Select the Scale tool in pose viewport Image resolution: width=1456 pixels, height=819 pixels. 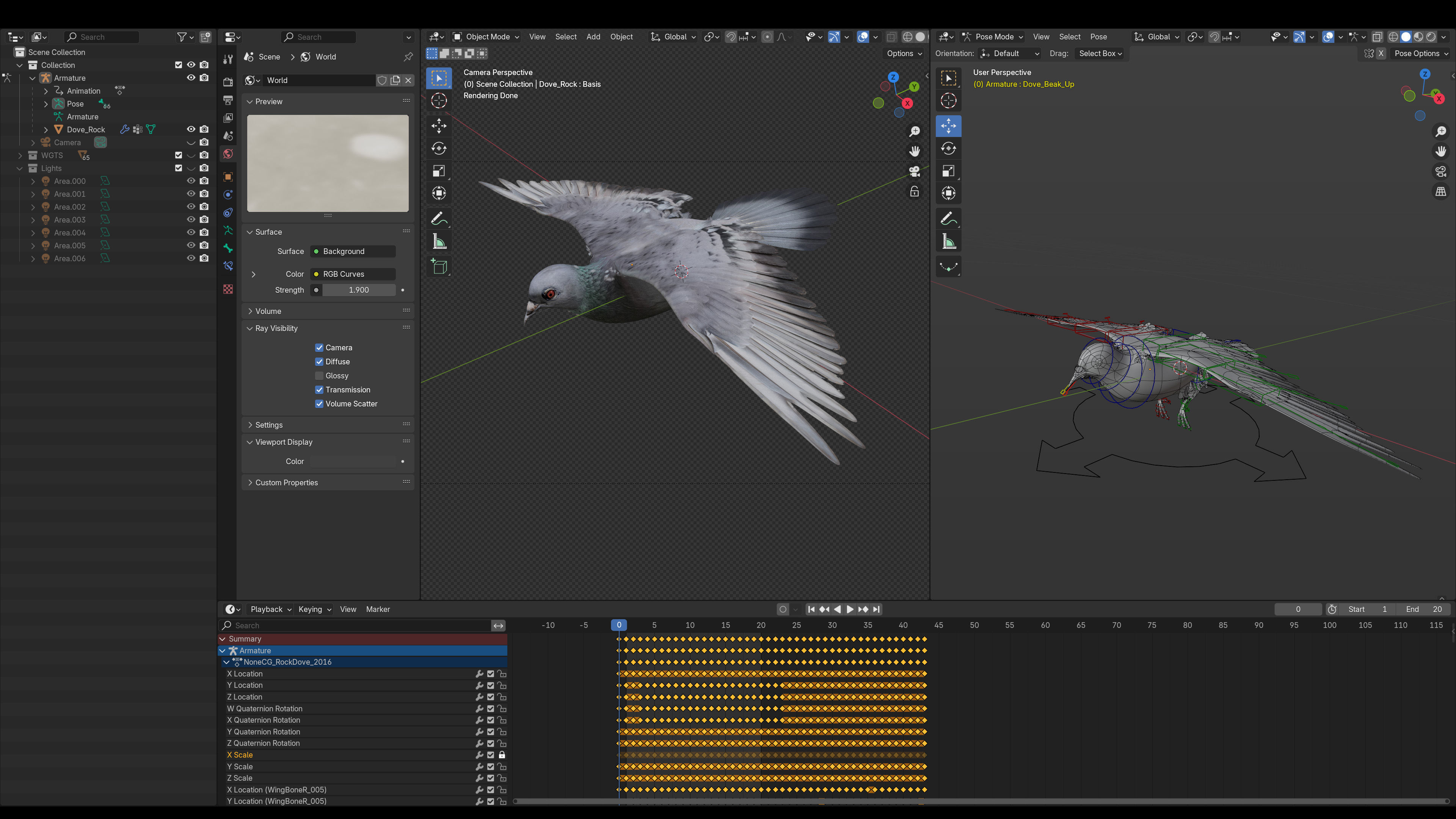pyautogui.click(x=948, y=171)
